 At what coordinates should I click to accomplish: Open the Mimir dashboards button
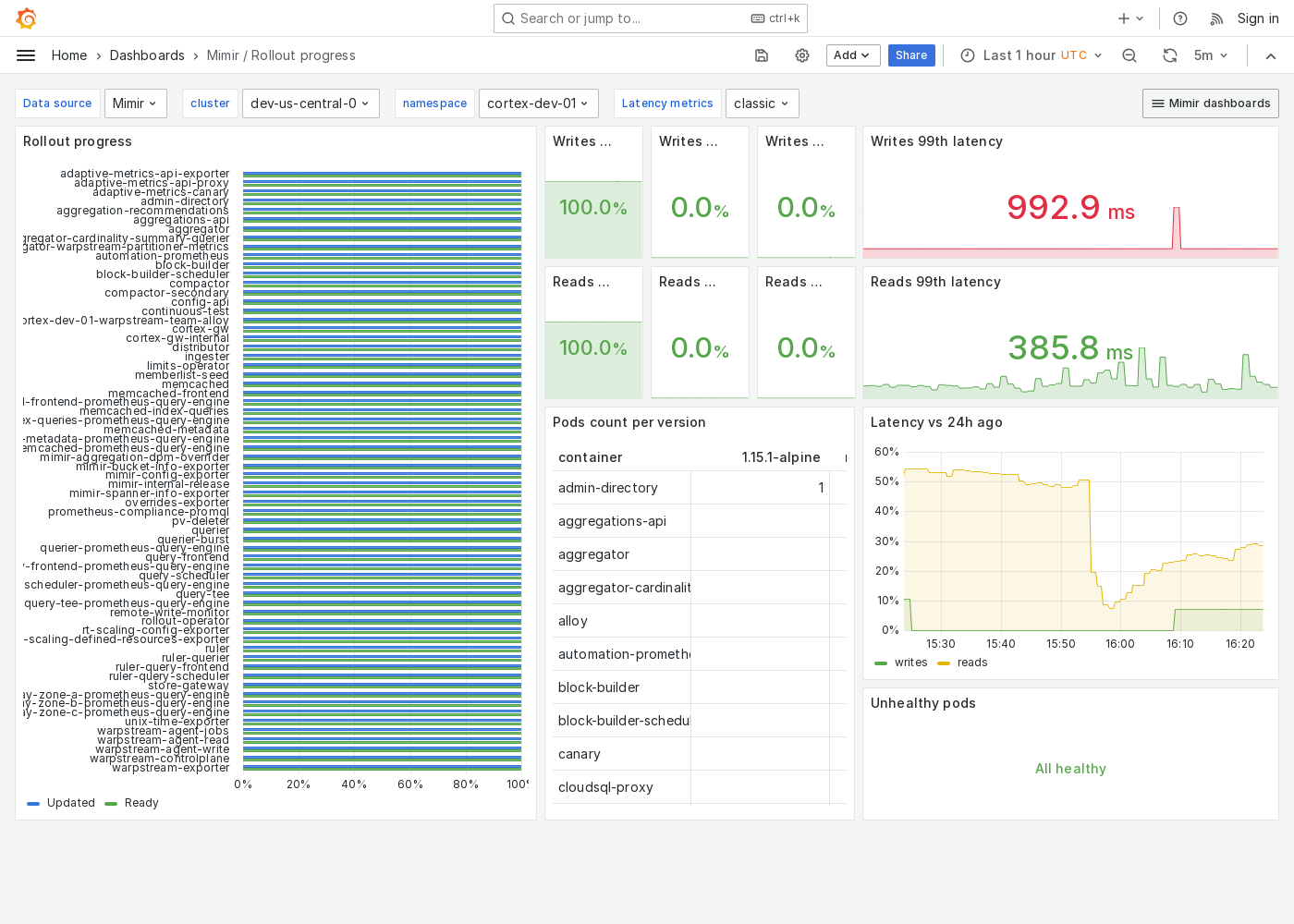click(x=1210, y=103)
